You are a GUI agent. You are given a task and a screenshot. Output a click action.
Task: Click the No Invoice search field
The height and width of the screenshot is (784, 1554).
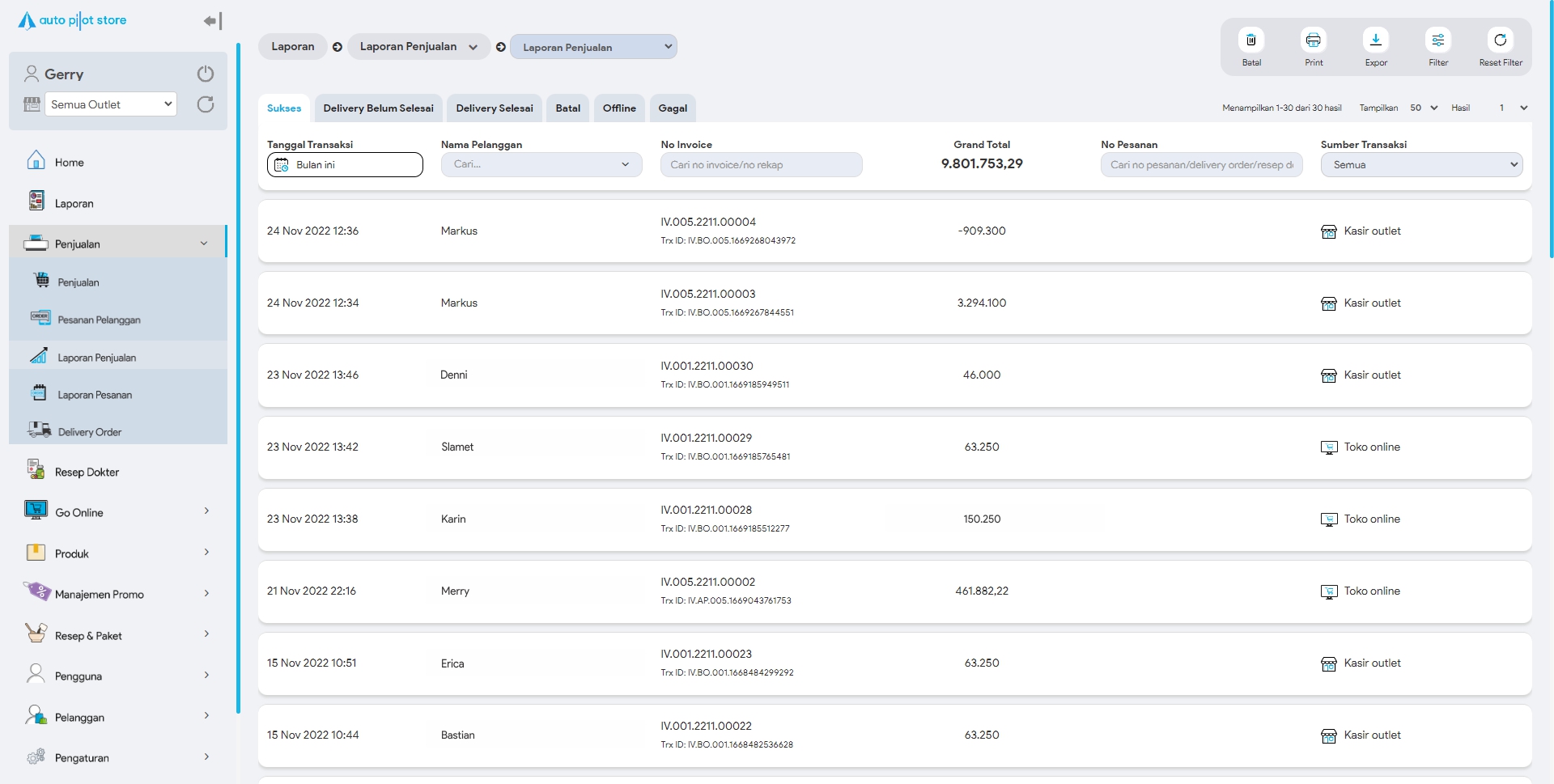(761, 165)
